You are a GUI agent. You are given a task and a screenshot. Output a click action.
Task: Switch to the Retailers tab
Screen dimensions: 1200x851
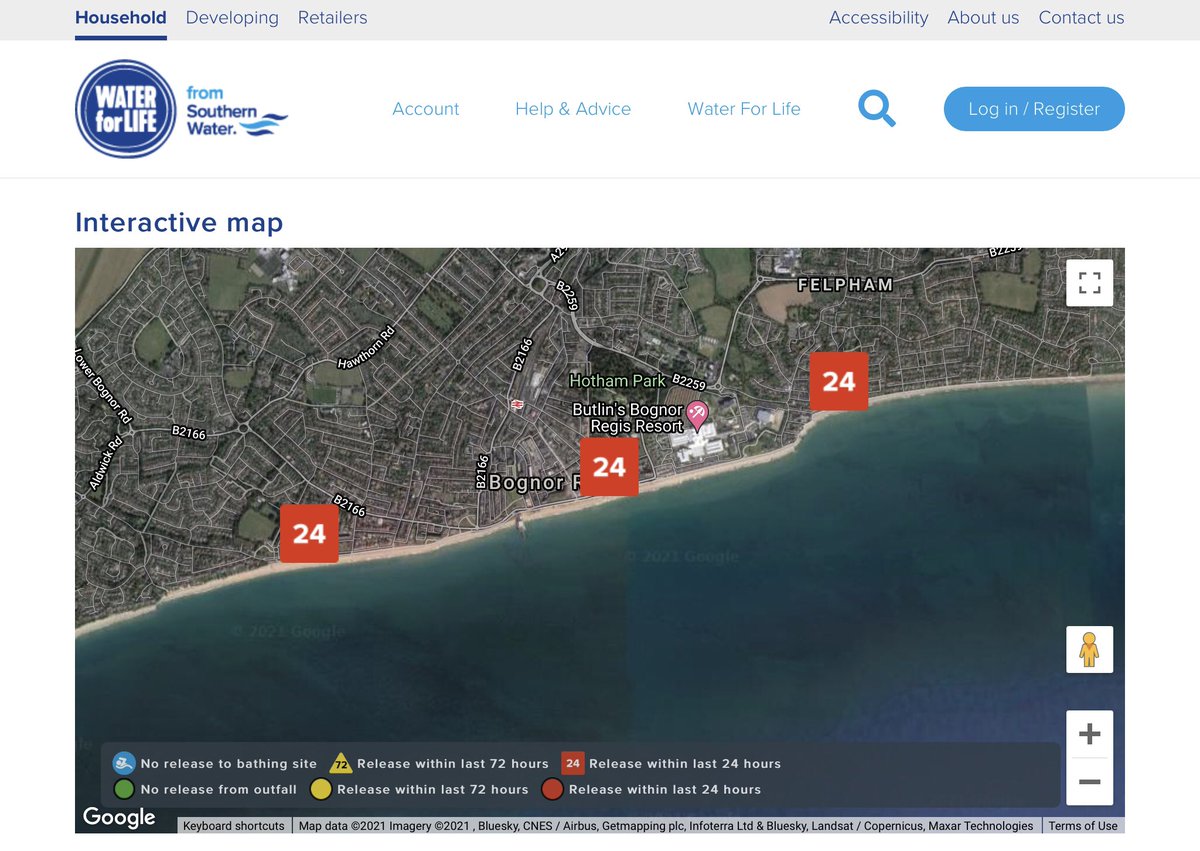click(332, 17)
